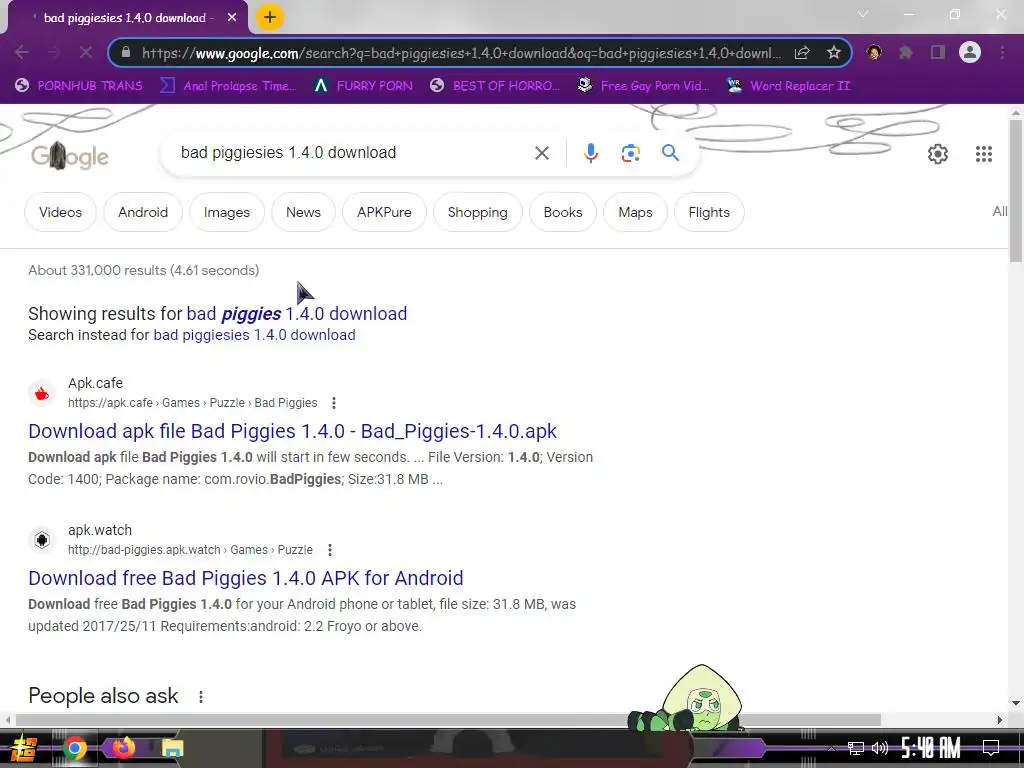
Task: Open apk.watch result options menu
Action: [x=330, y=550]
